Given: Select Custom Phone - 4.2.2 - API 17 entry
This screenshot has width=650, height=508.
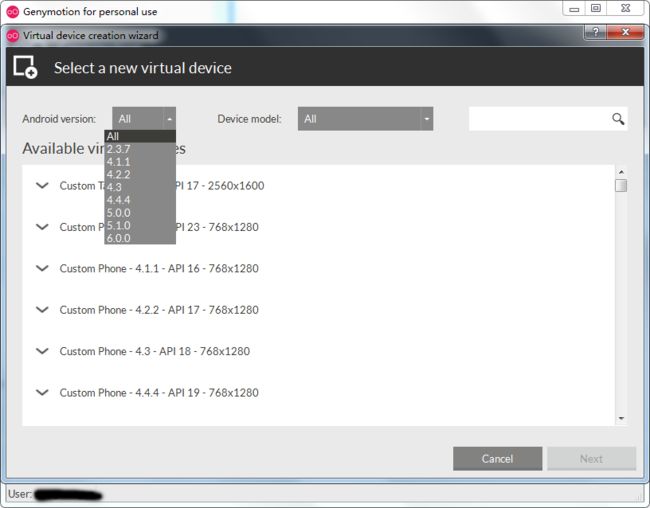Looking at the screenshot, I should (159, 310).
